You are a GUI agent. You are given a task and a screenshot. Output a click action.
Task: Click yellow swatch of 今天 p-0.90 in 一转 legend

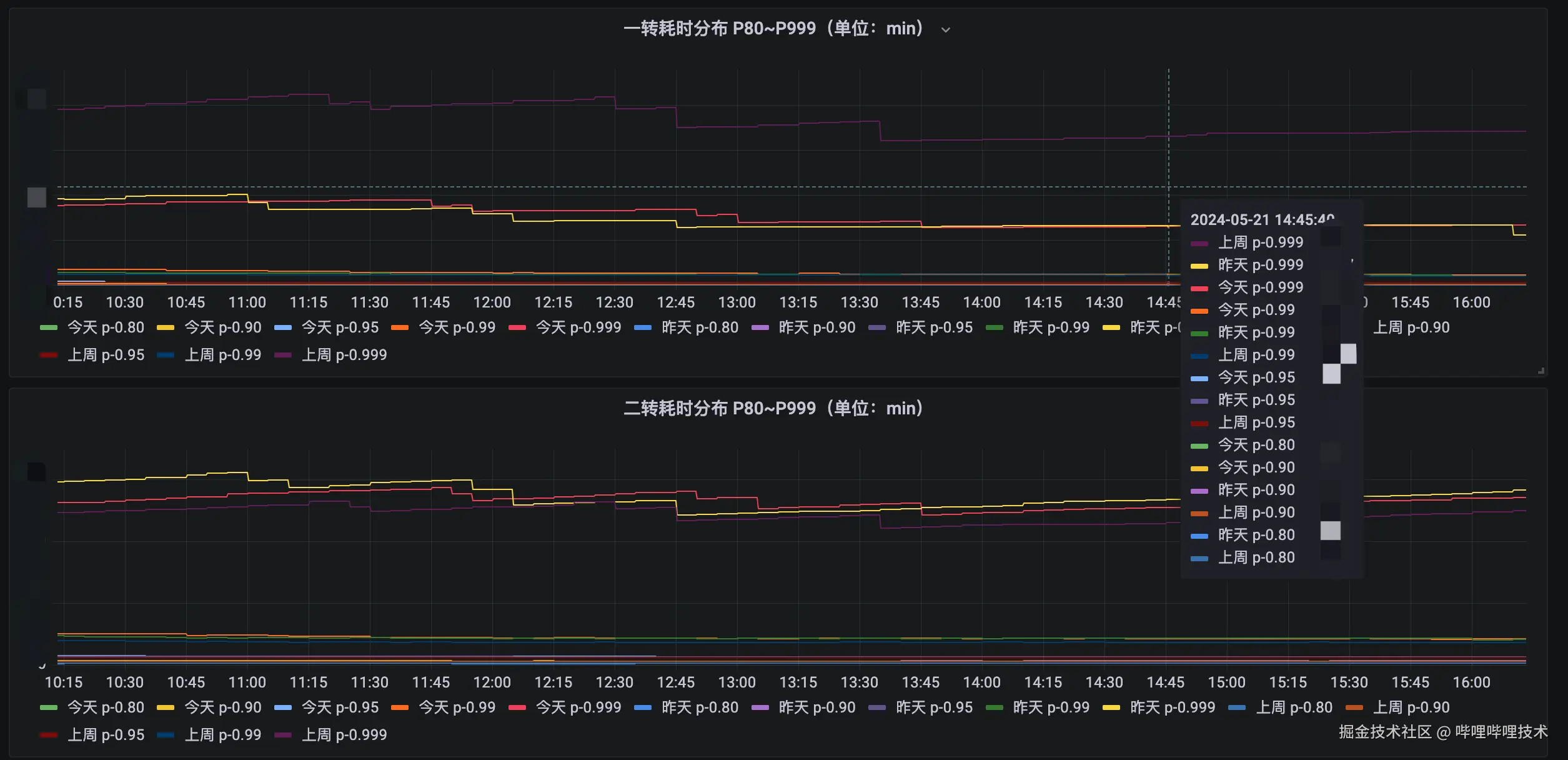[166, 327]
